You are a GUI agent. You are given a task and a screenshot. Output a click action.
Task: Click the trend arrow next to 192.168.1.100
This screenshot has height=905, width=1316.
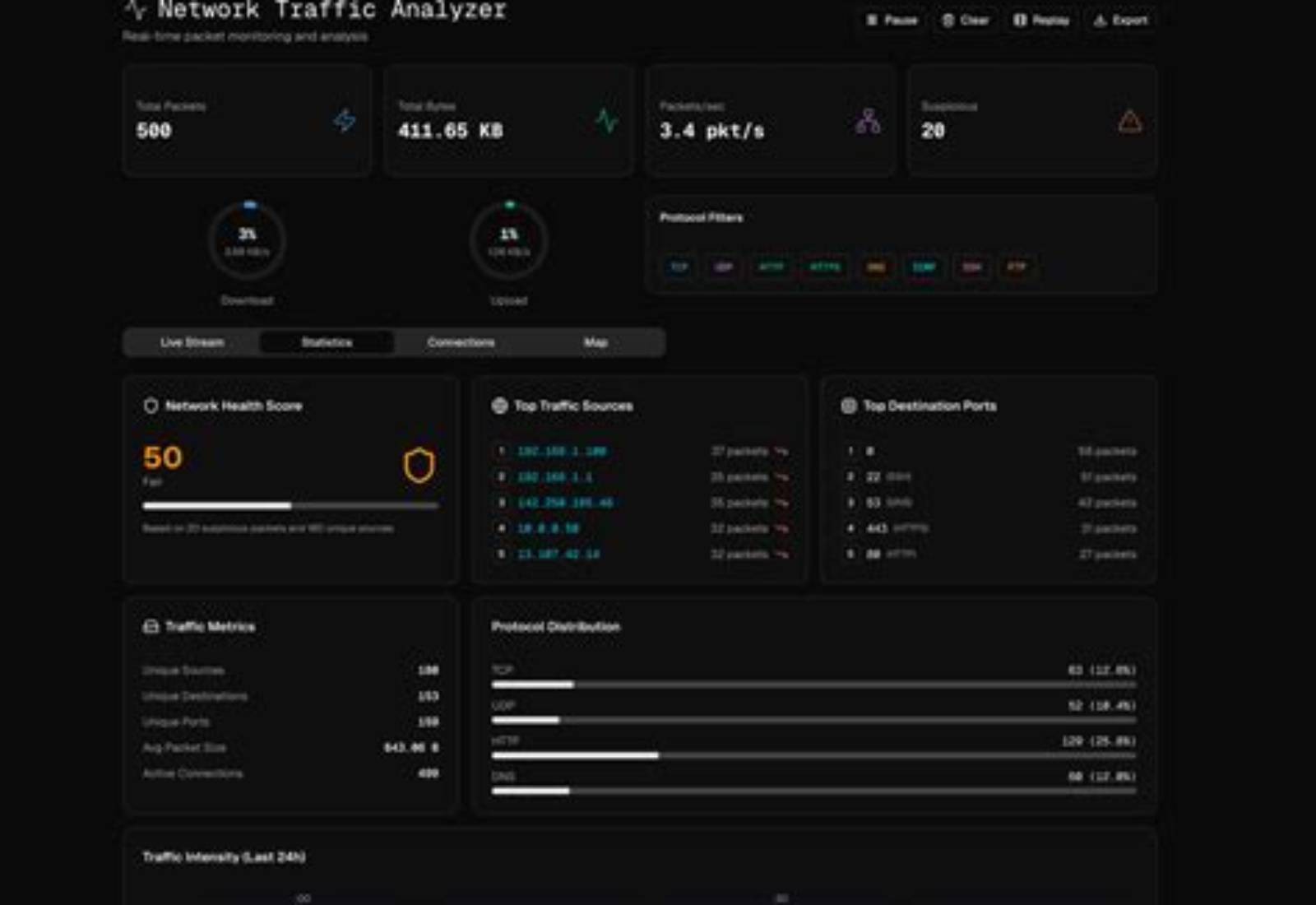pyautogui.click(x=781, y=451)
